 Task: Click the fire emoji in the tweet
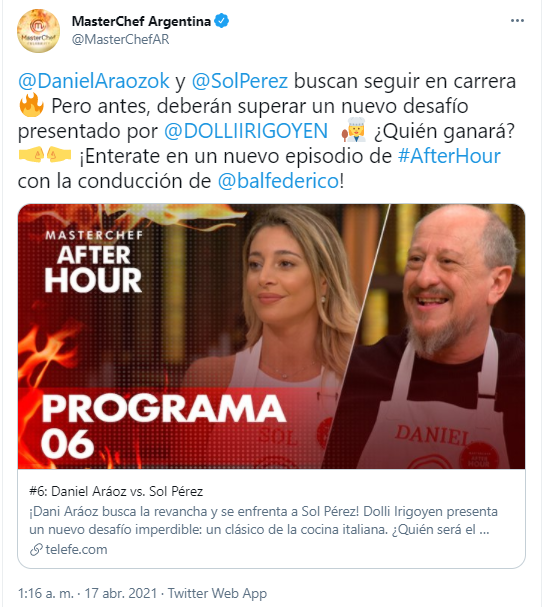31,105
